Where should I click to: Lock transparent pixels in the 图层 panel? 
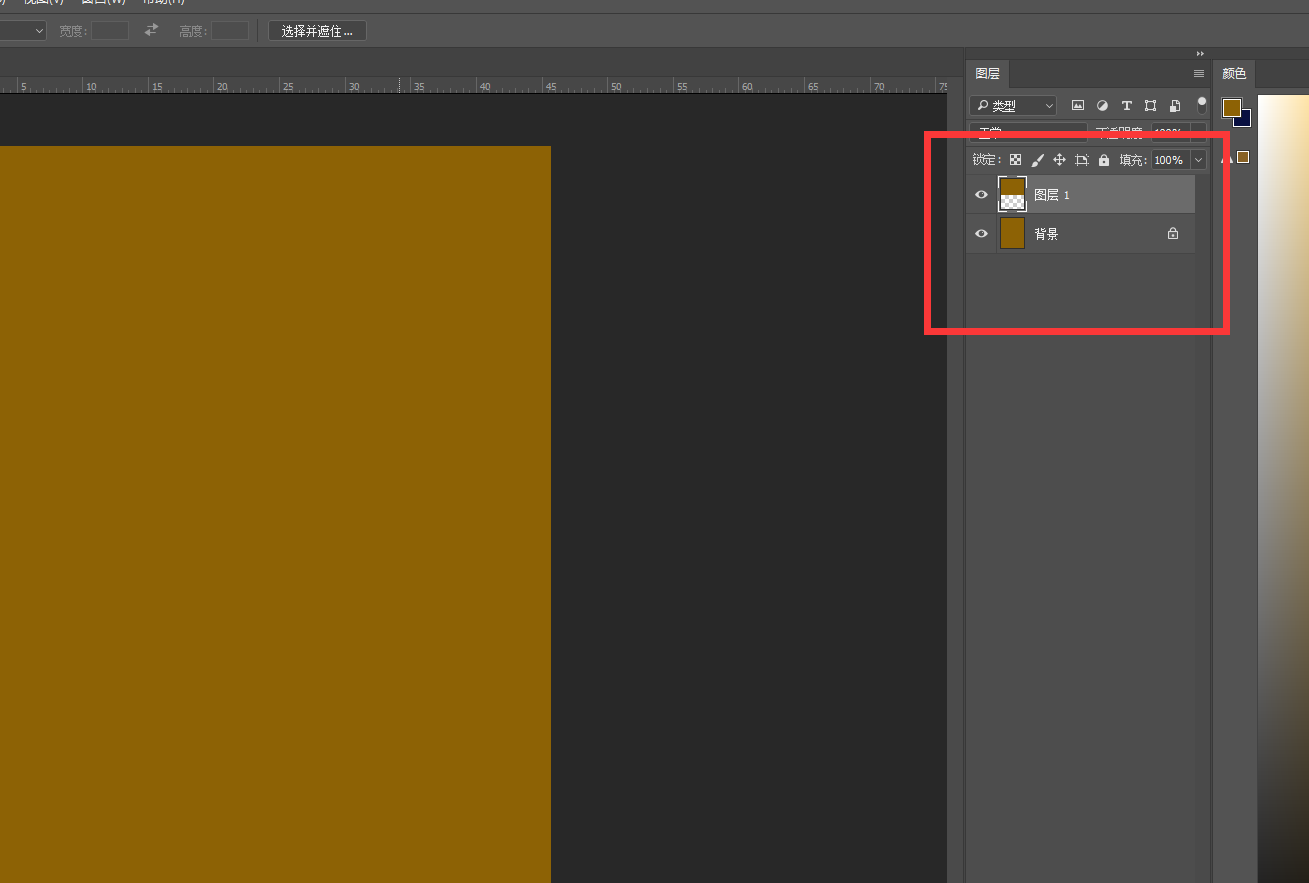tap(1015, 160)
